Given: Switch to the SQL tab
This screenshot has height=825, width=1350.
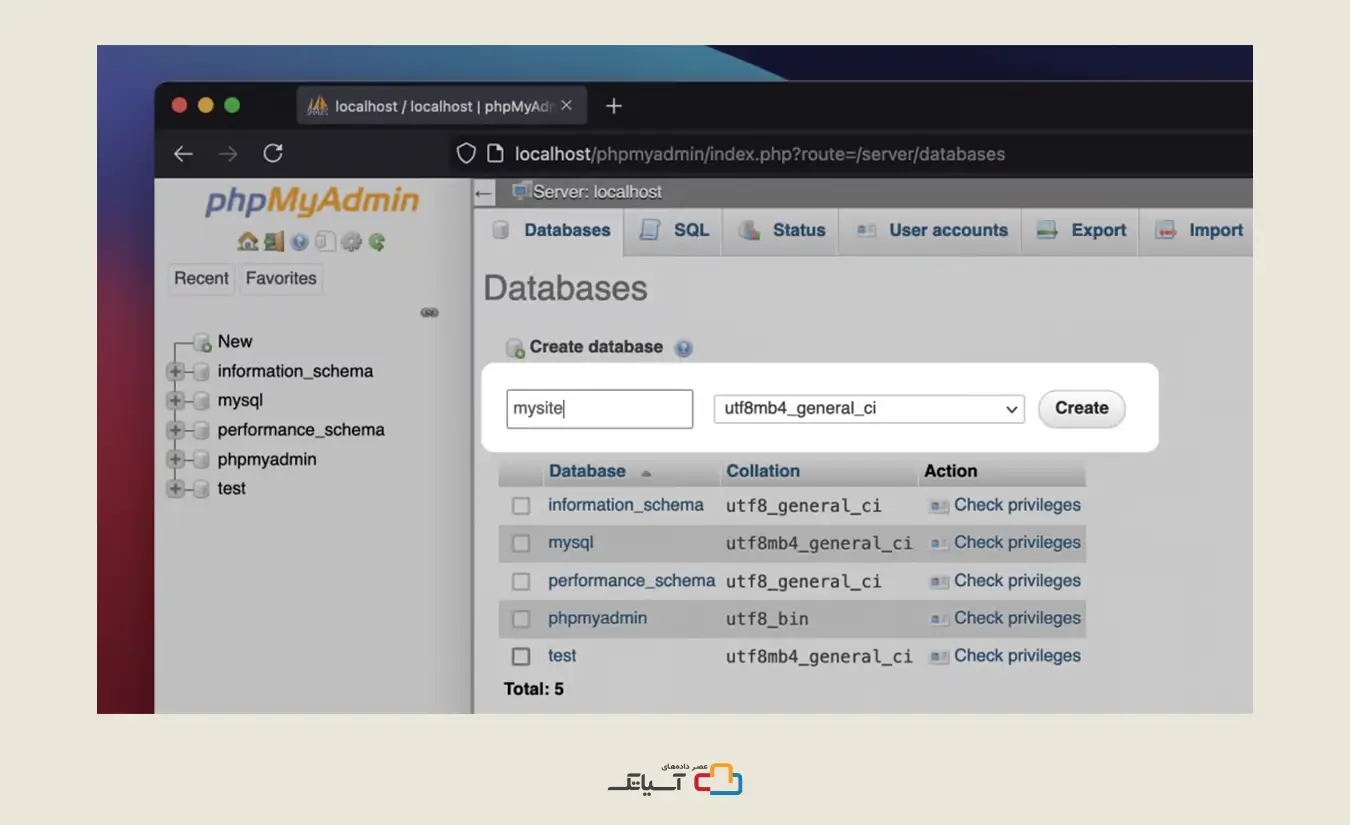Looking at the screenshot, I should coord(675,230).
